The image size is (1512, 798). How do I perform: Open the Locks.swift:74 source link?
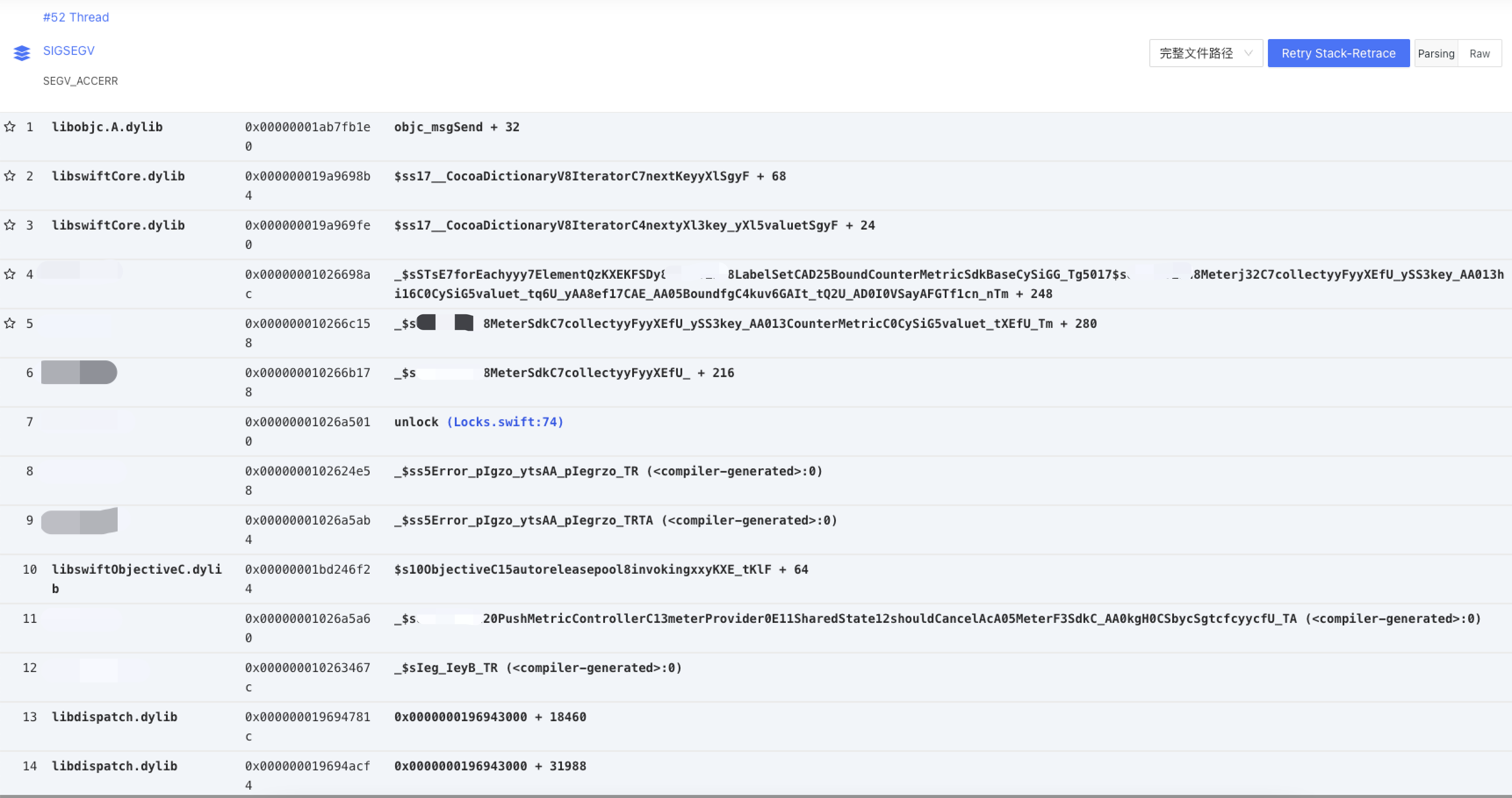pyautogui.click(x=505, y=422)
